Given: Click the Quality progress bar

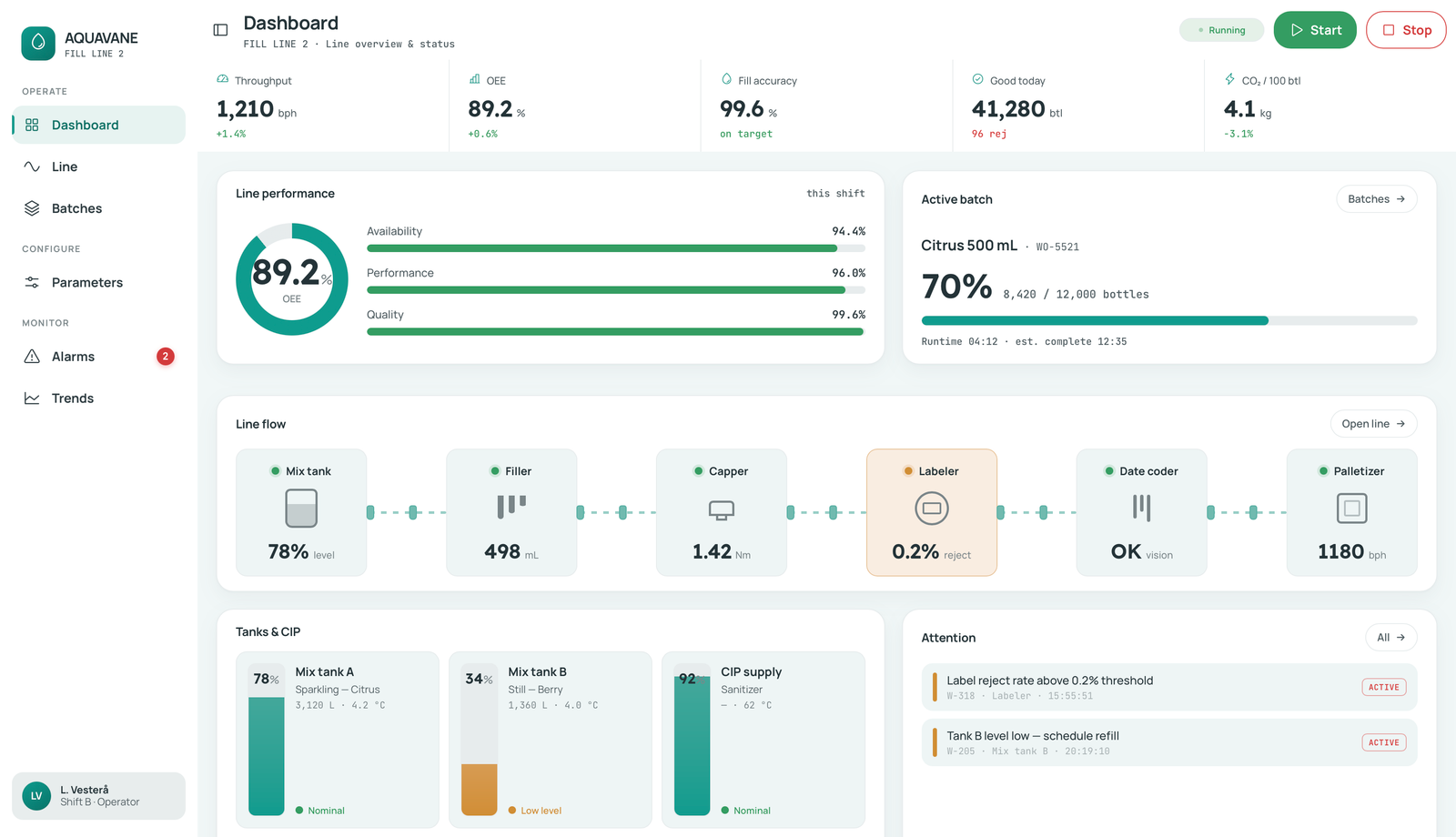Looking at the screenshot, I should [616, 332].
